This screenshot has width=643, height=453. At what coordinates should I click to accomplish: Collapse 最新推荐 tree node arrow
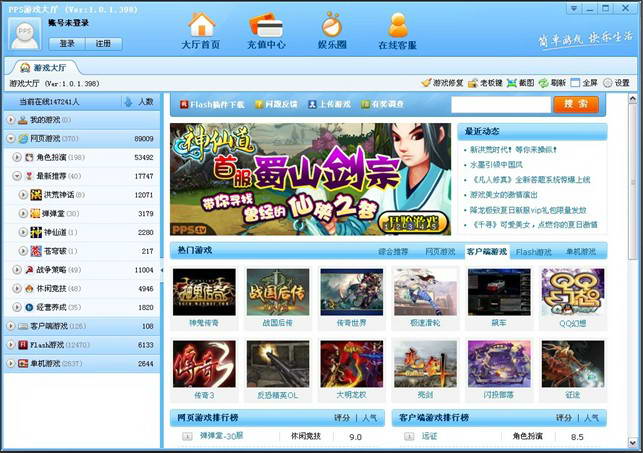(x=17, y=176)
